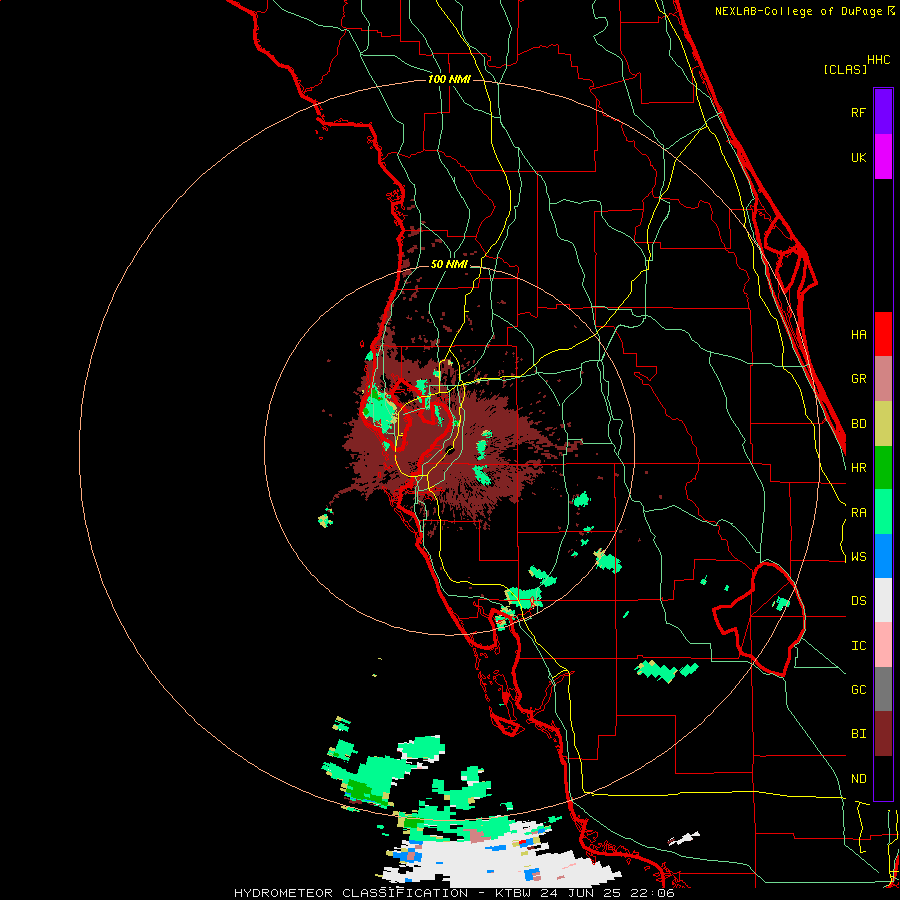Click the BD yellow legend color block
Image resolution: width=900 pixels, height=900 pixels.
tap(883, 424)
